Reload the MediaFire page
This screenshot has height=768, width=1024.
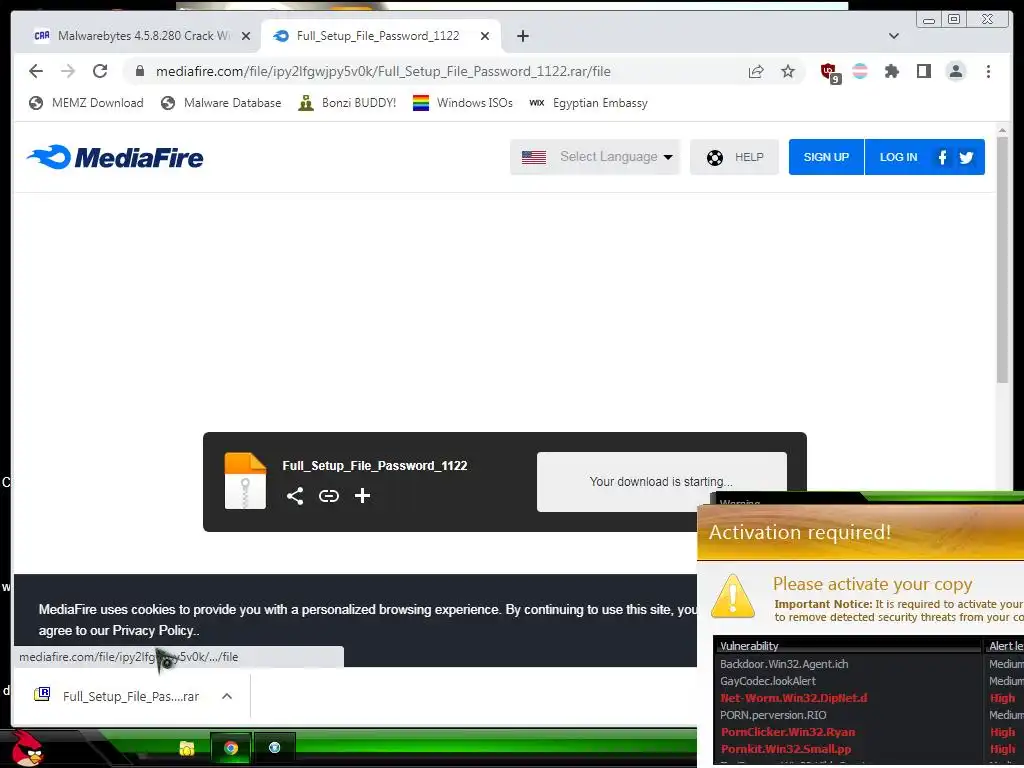100,71
